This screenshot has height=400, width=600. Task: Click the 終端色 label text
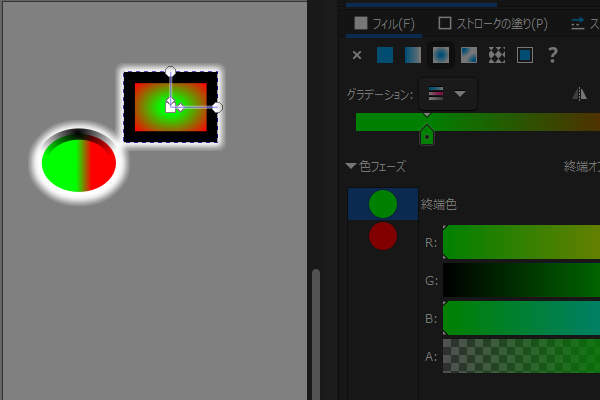[x=438, y=204]
